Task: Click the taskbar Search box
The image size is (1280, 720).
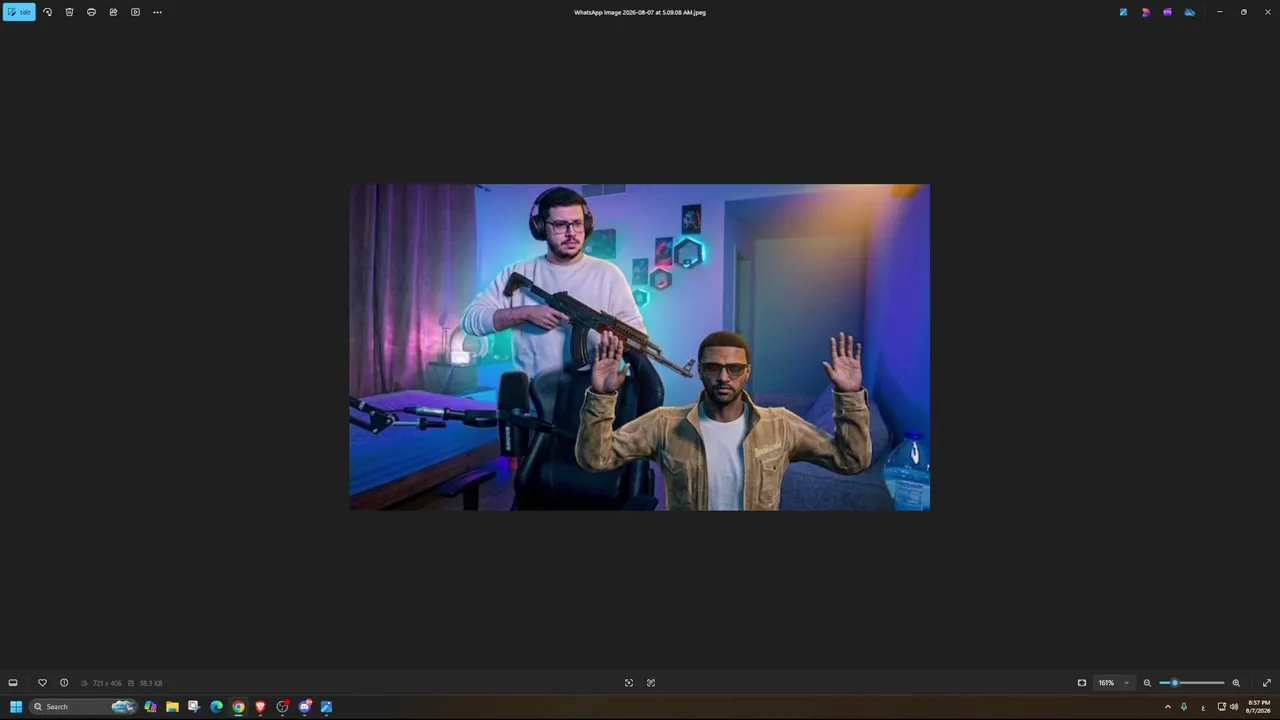Action: pos(84,707)
